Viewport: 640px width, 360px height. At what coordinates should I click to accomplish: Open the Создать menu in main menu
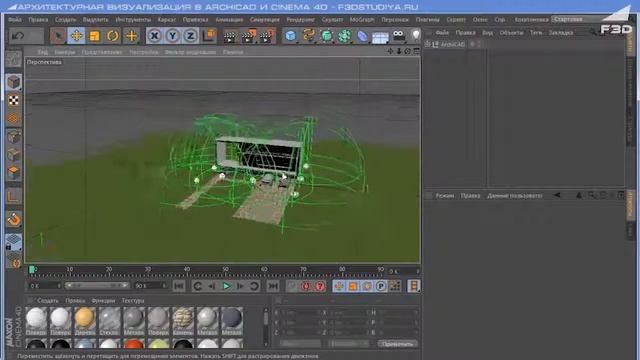65,19
